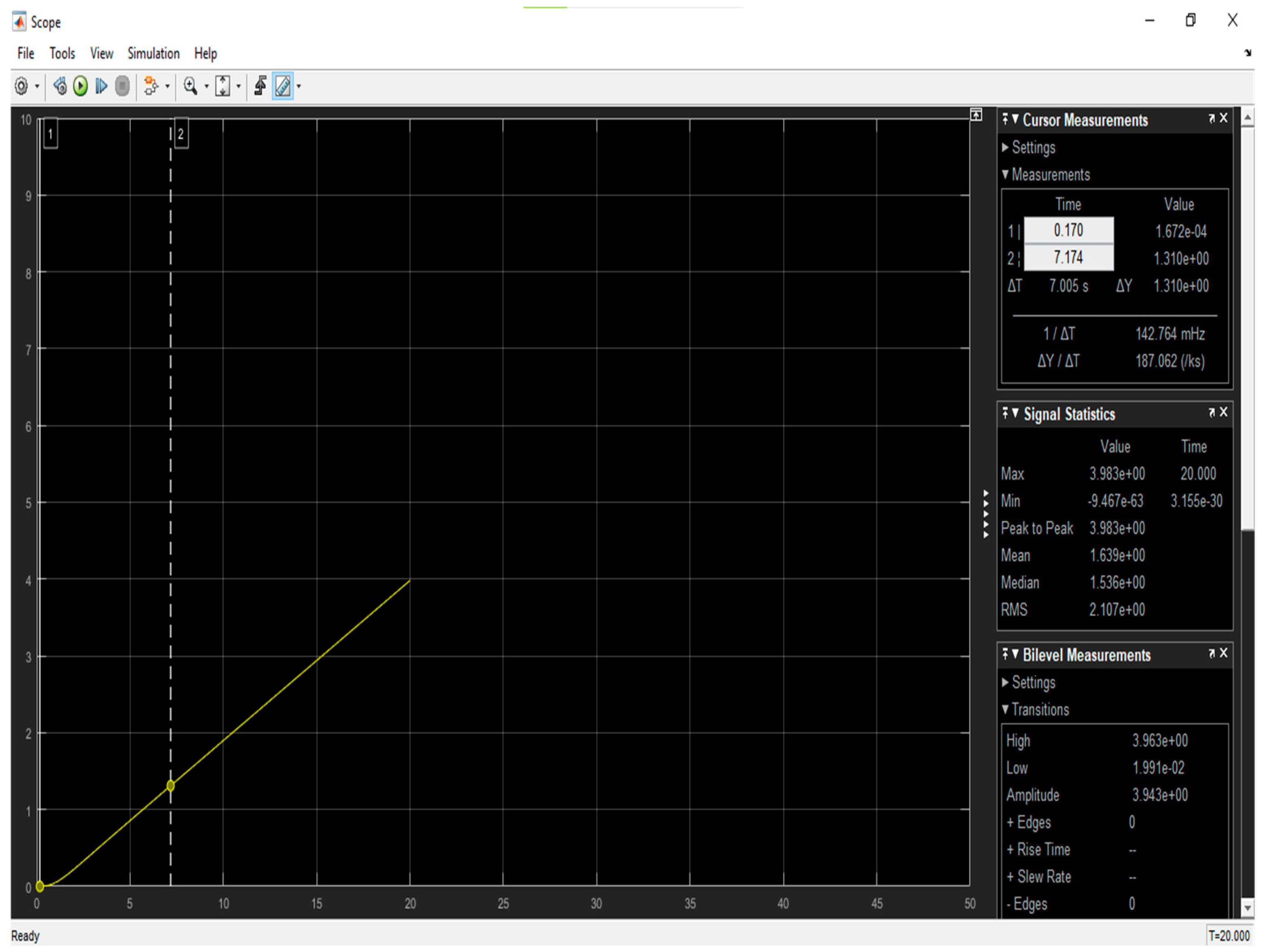
Task: Open dropdown arrow beside configuration gear
Action: 37,87
